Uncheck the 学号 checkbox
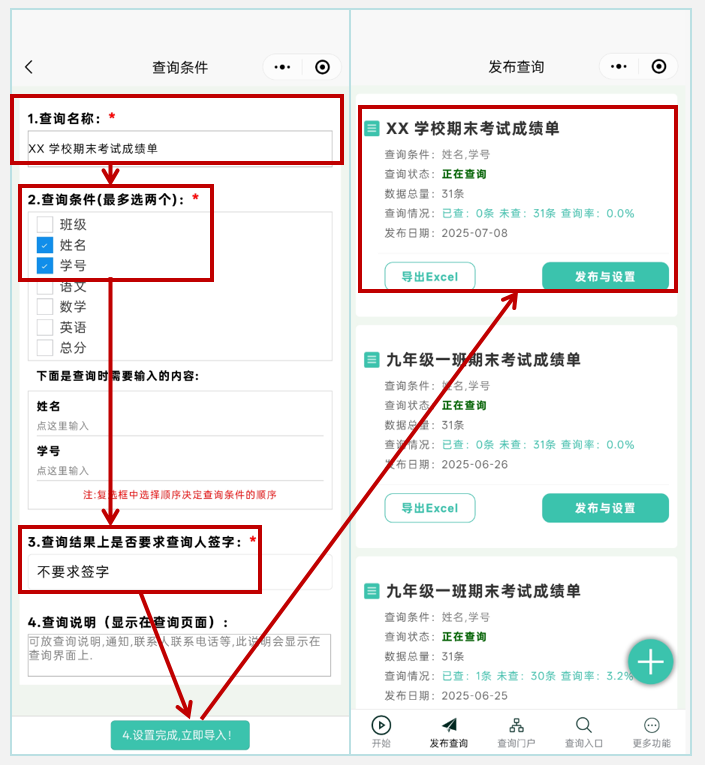Screen dimensions: 705x765 45,265
